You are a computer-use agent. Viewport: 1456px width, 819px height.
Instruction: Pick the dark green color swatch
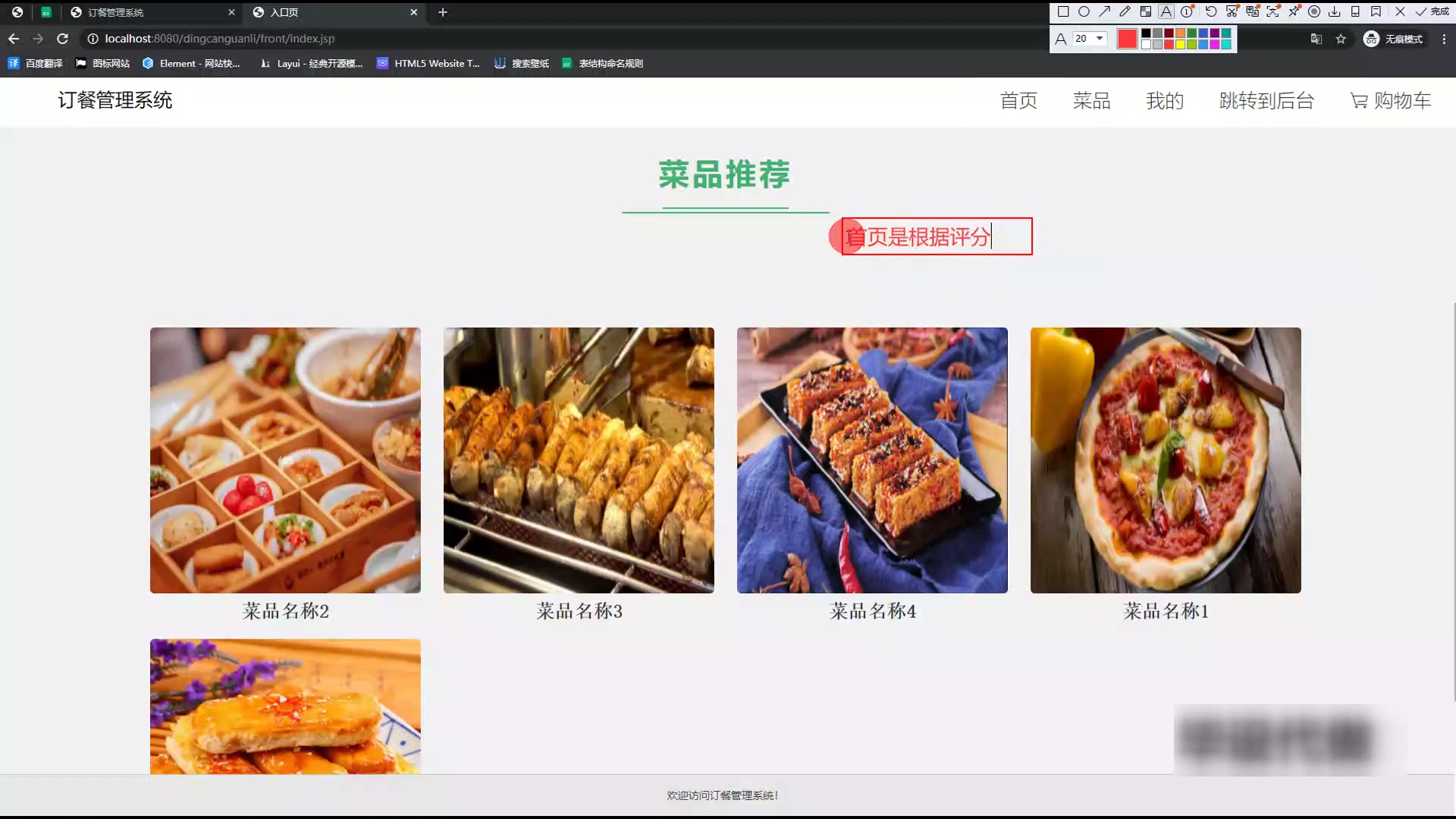tap(1191, 33)
